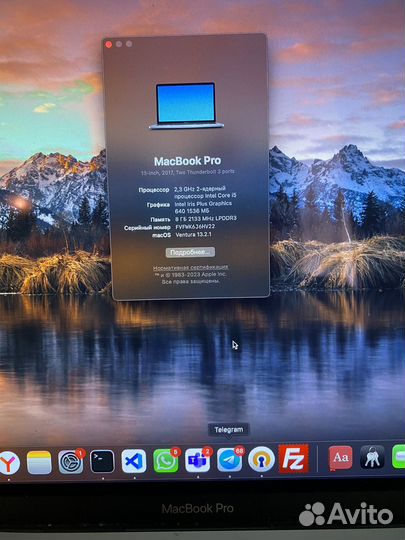Select the 2,3 GHz processor value

click(205, 192)
